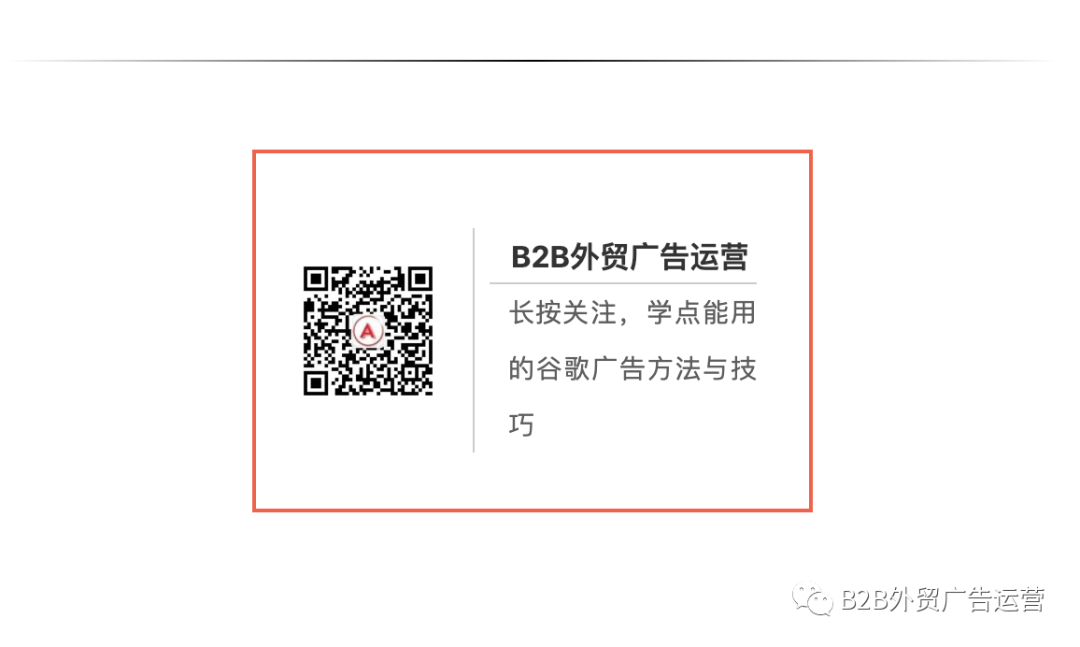Click the vertical gray divider beside QR code
The height and width of the screenshot is (647, 1080).
(474, 340)
